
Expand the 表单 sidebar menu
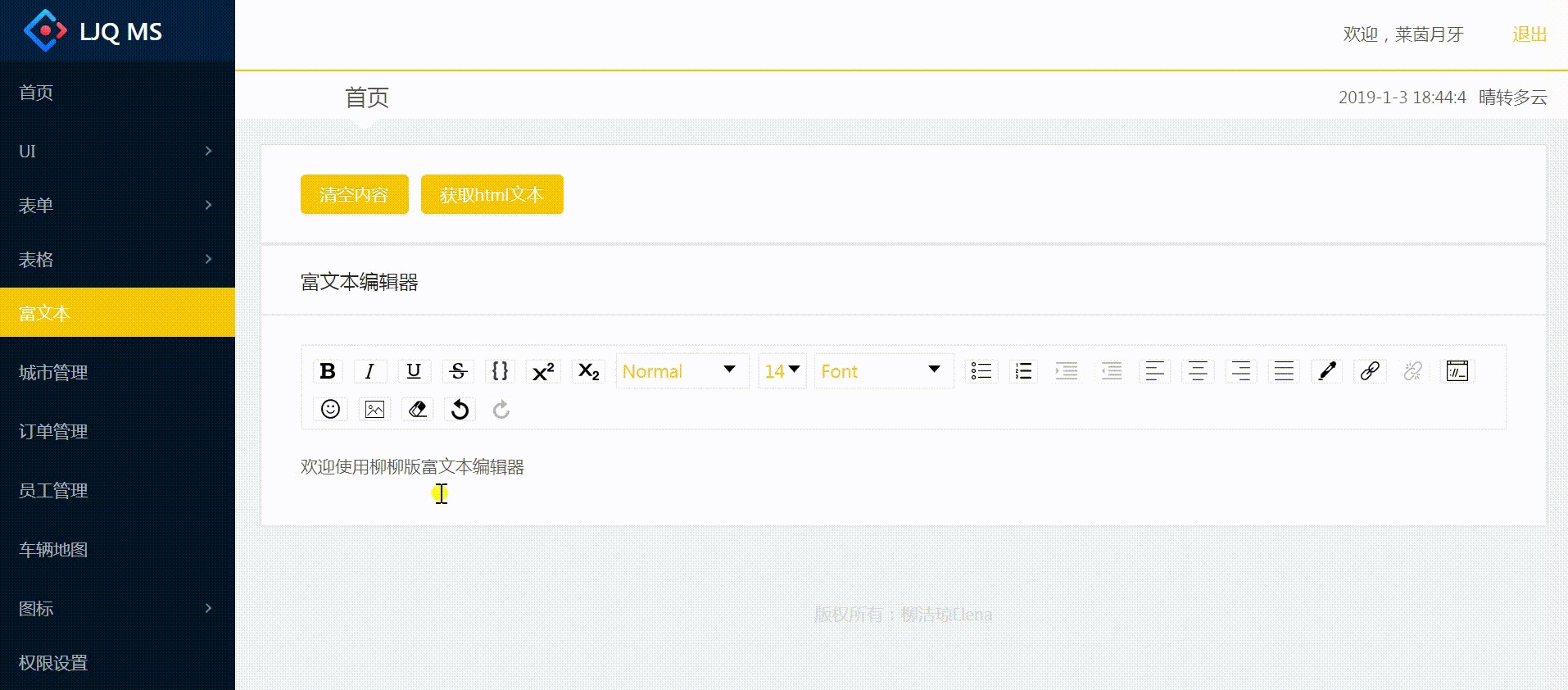click(117, 205)
